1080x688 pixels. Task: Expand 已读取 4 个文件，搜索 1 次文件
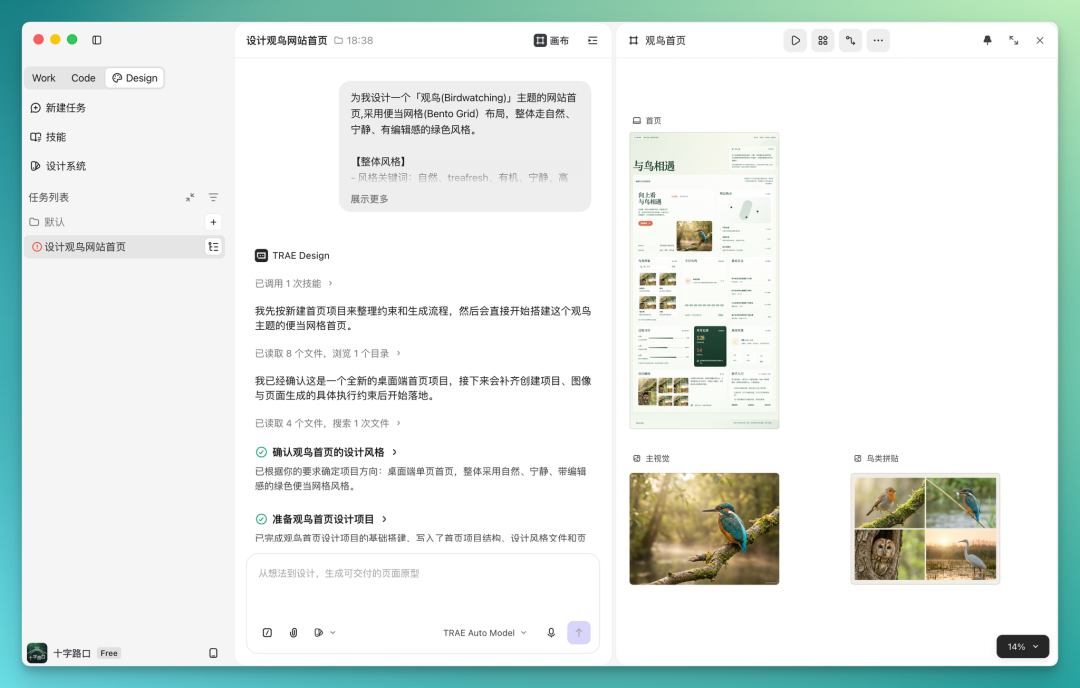click(328, 423)
